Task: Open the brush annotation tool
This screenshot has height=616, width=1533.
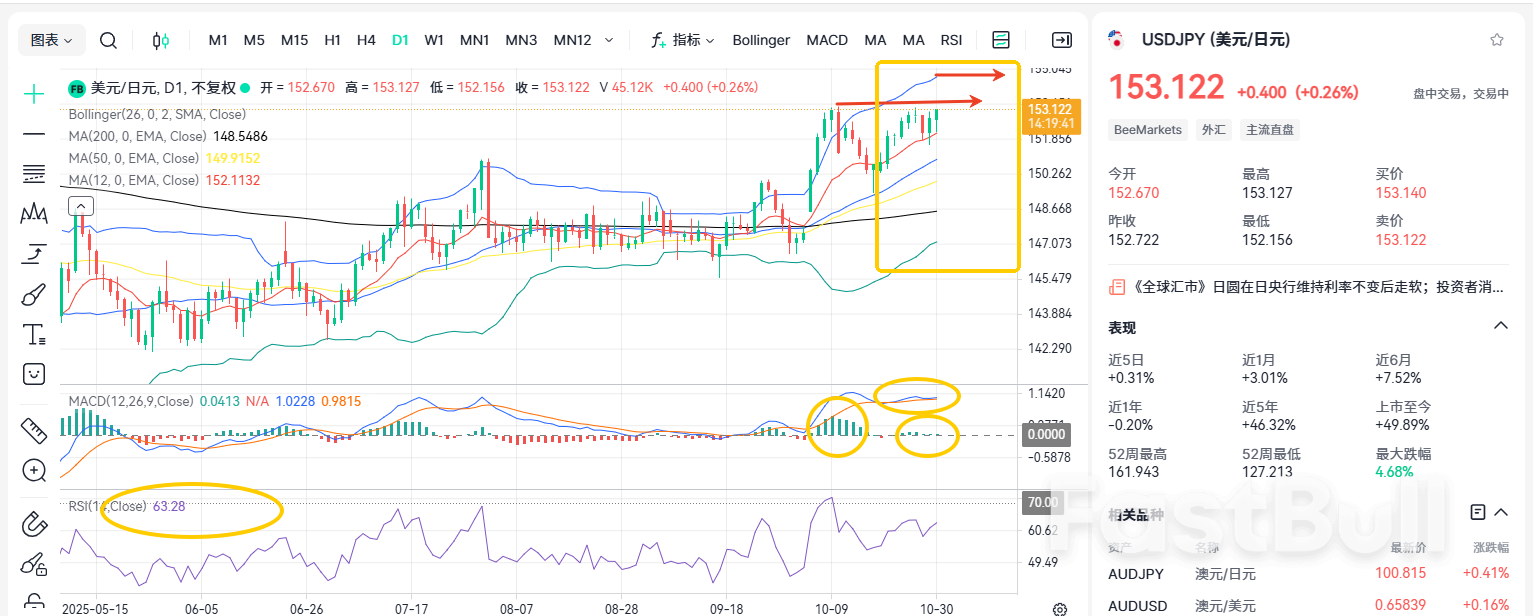Action: (x=33, y=293)
